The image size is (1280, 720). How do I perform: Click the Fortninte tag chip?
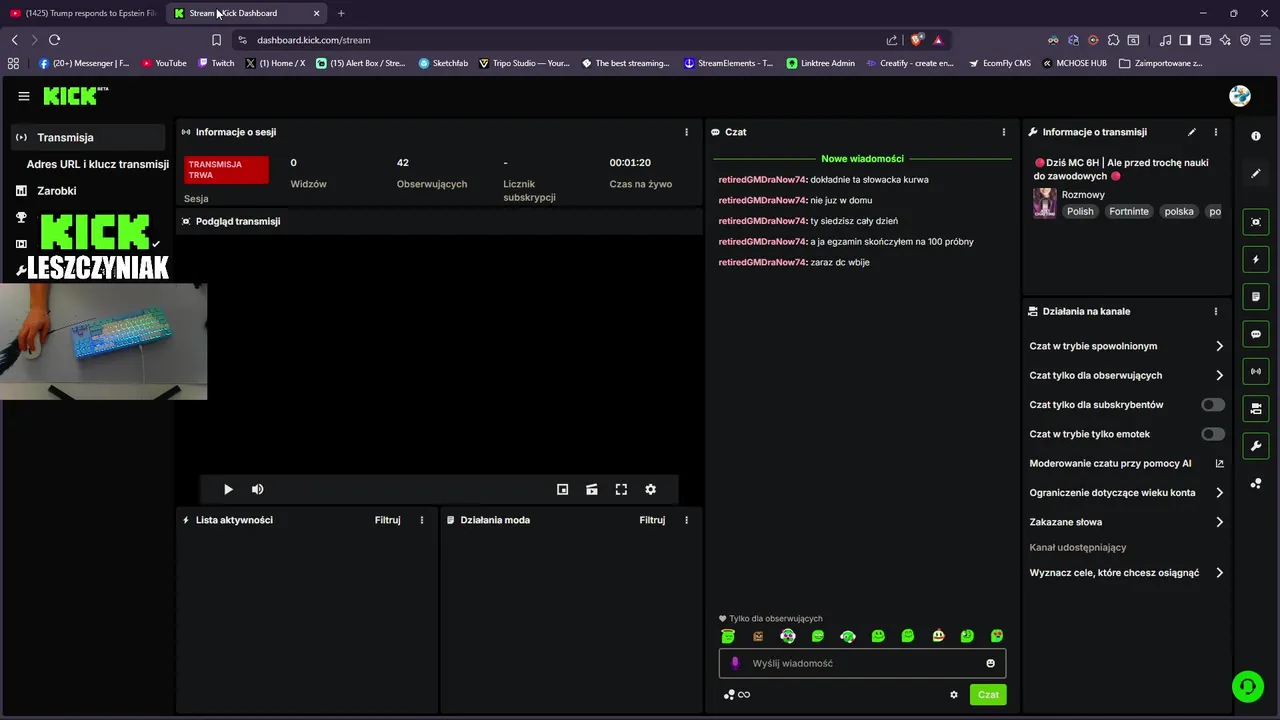pos(1129,212)
